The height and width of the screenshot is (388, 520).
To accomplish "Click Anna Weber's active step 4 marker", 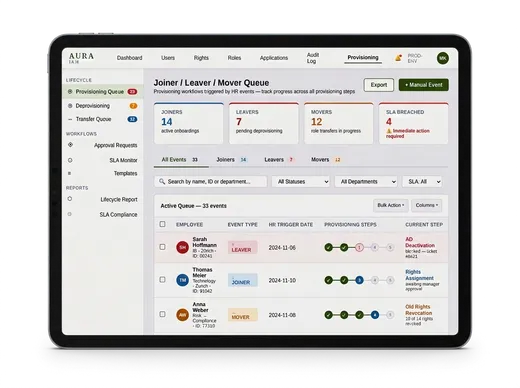I will [x=375, y=315].
